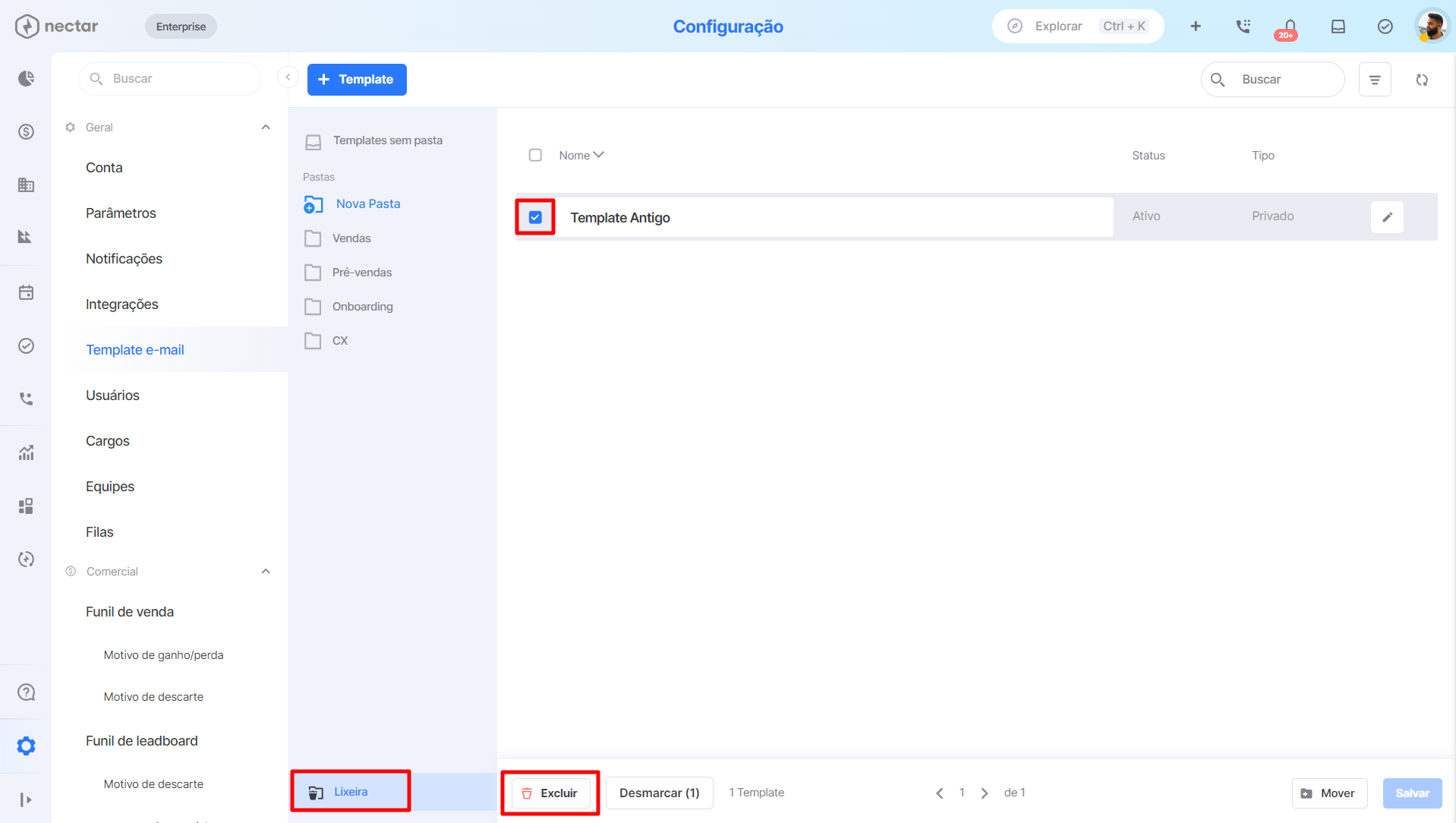Open Notificações settings
The image size is (1456, 823).
(124, 259)
